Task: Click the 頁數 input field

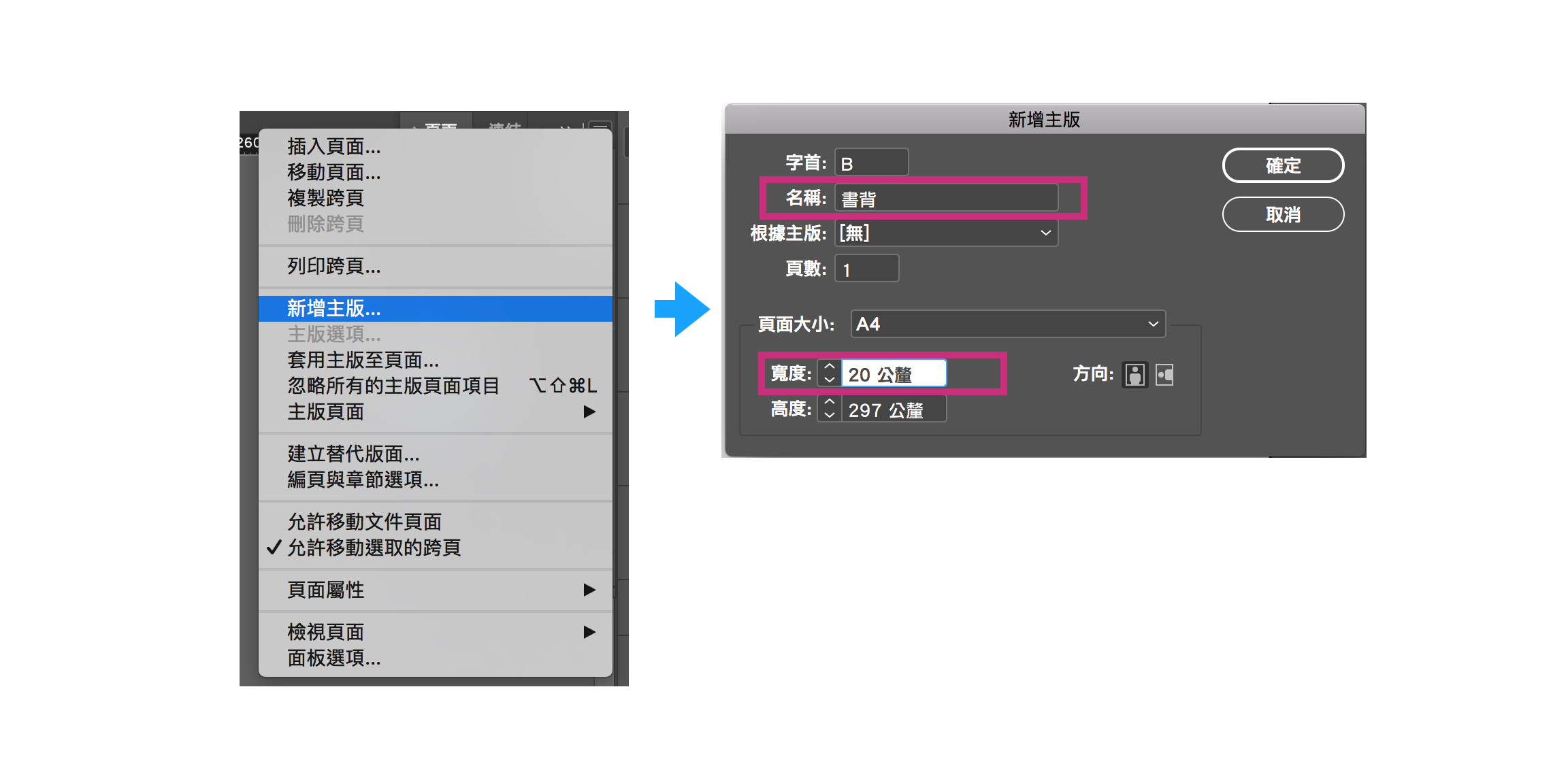Action: pyautogui.click(x=866, y=269)
